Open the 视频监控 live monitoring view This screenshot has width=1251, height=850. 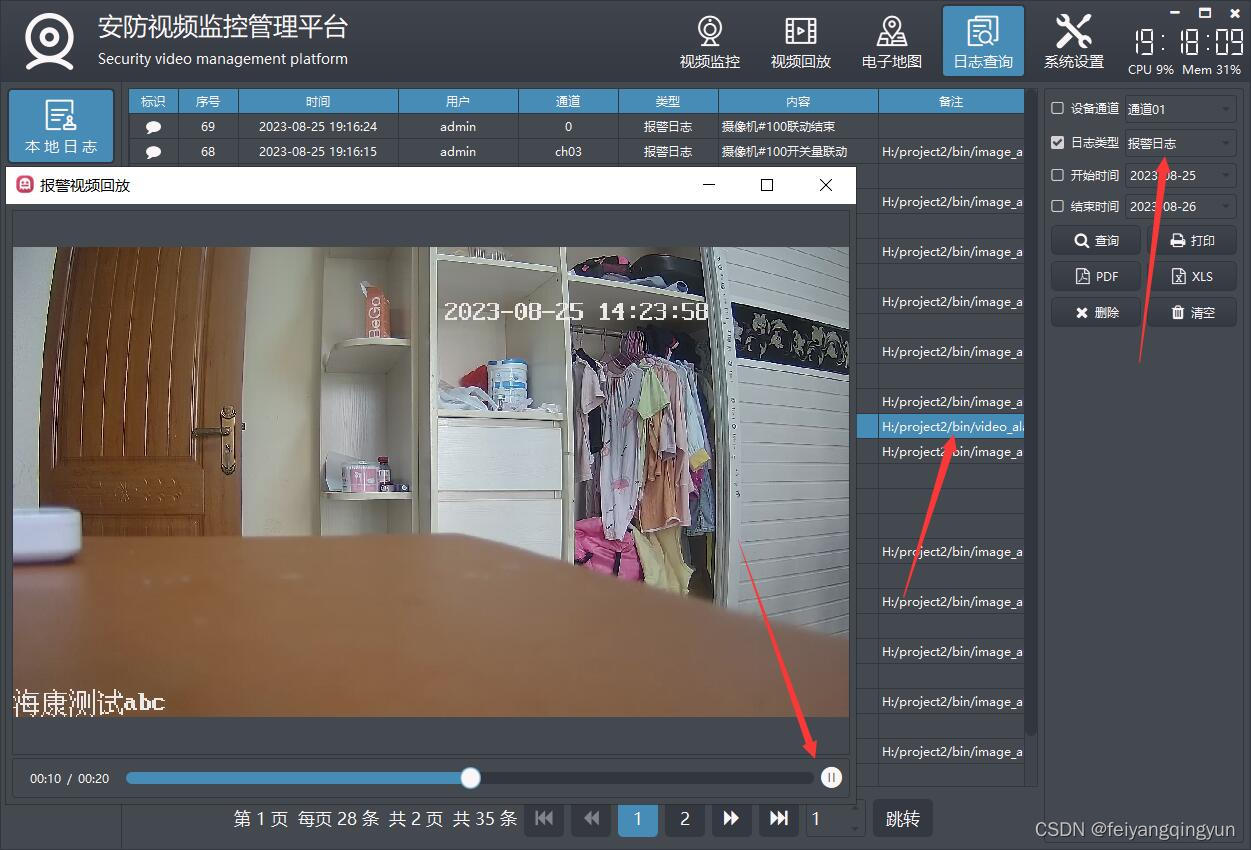point(709,40)
